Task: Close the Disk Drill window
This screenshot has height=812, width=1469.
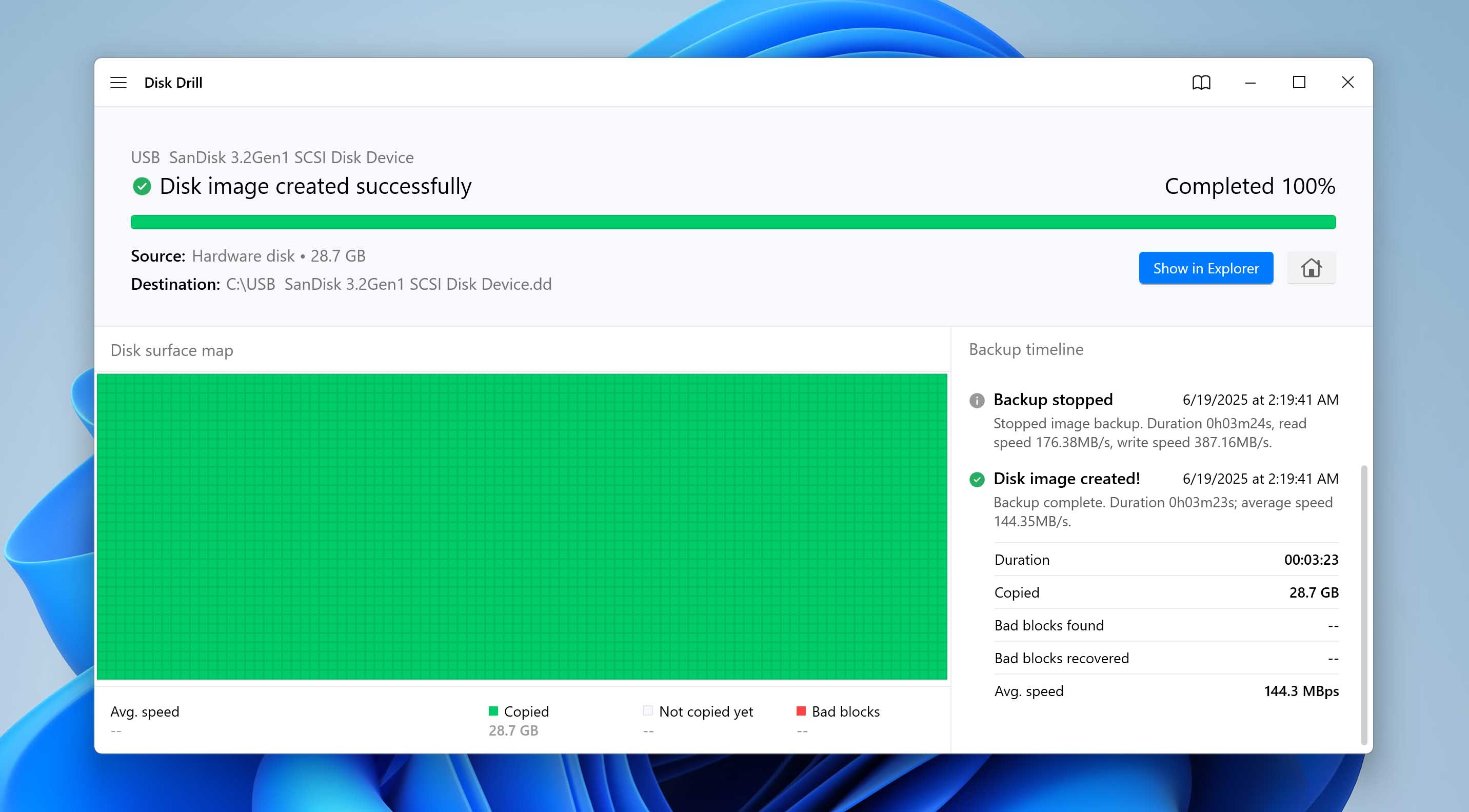Action: pyautogui.click(x=1347, y=83)
